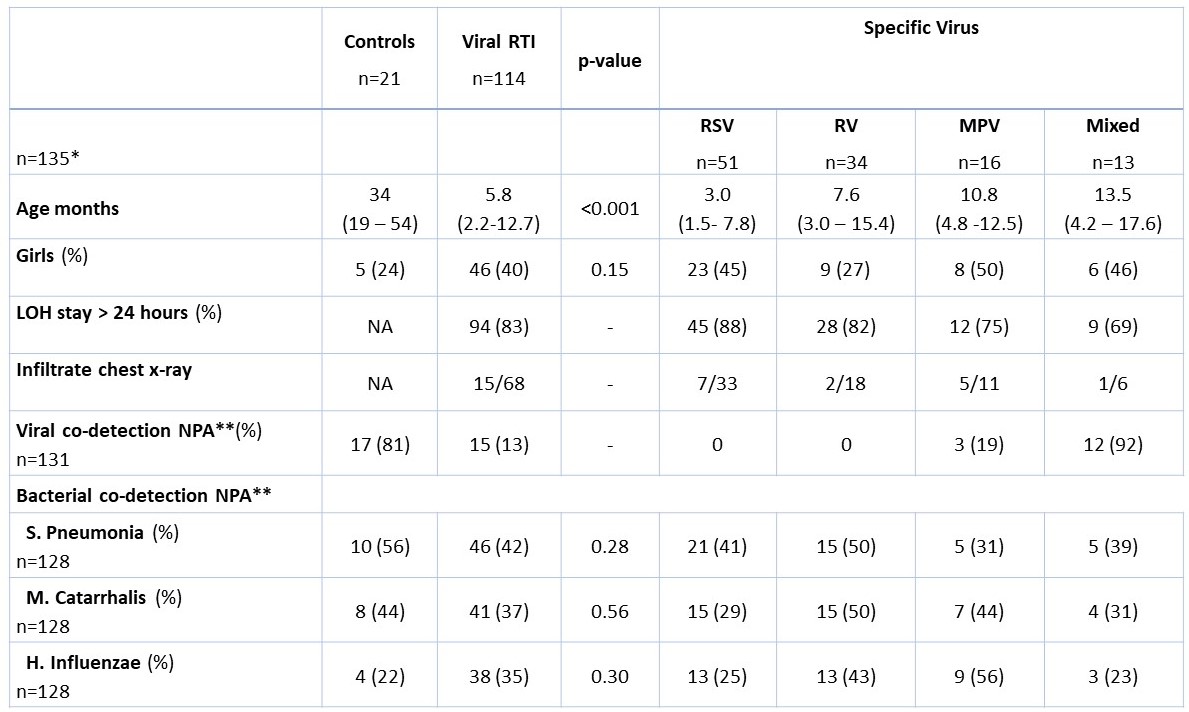Select the Viral co-detection NPA label

[x=139, y=431]
